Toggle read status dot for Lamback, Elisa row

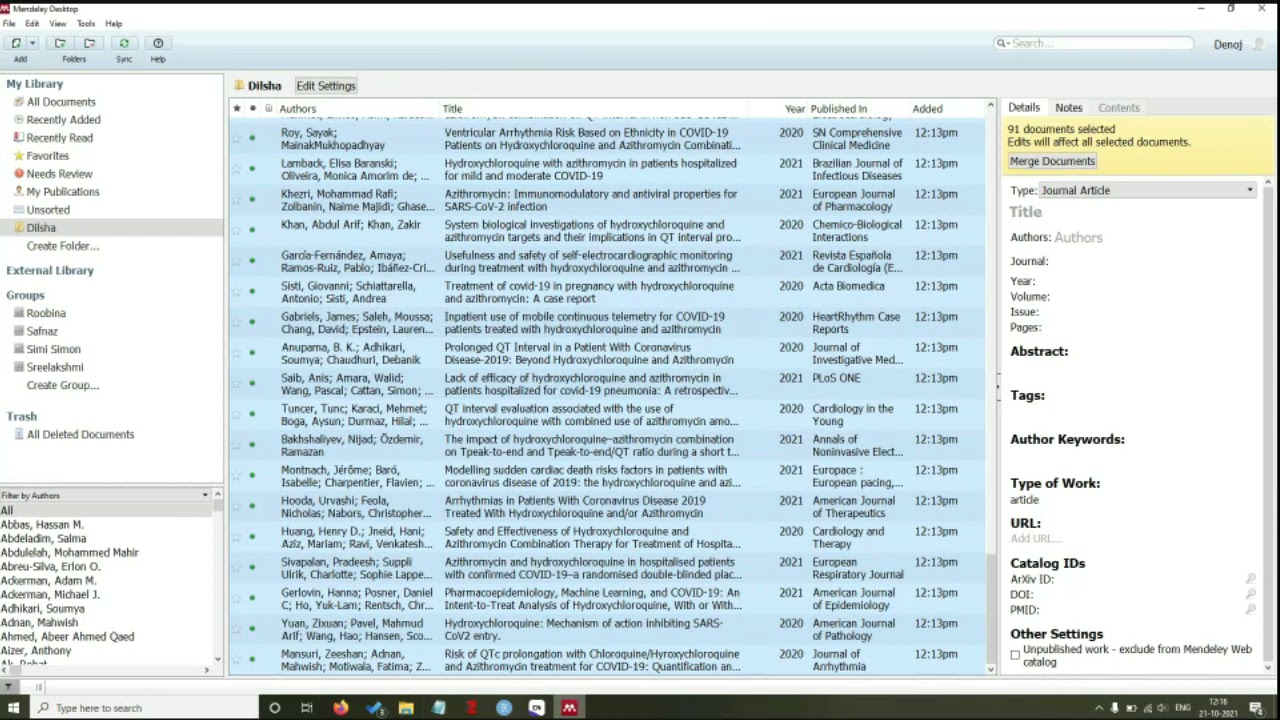[252, 169]
